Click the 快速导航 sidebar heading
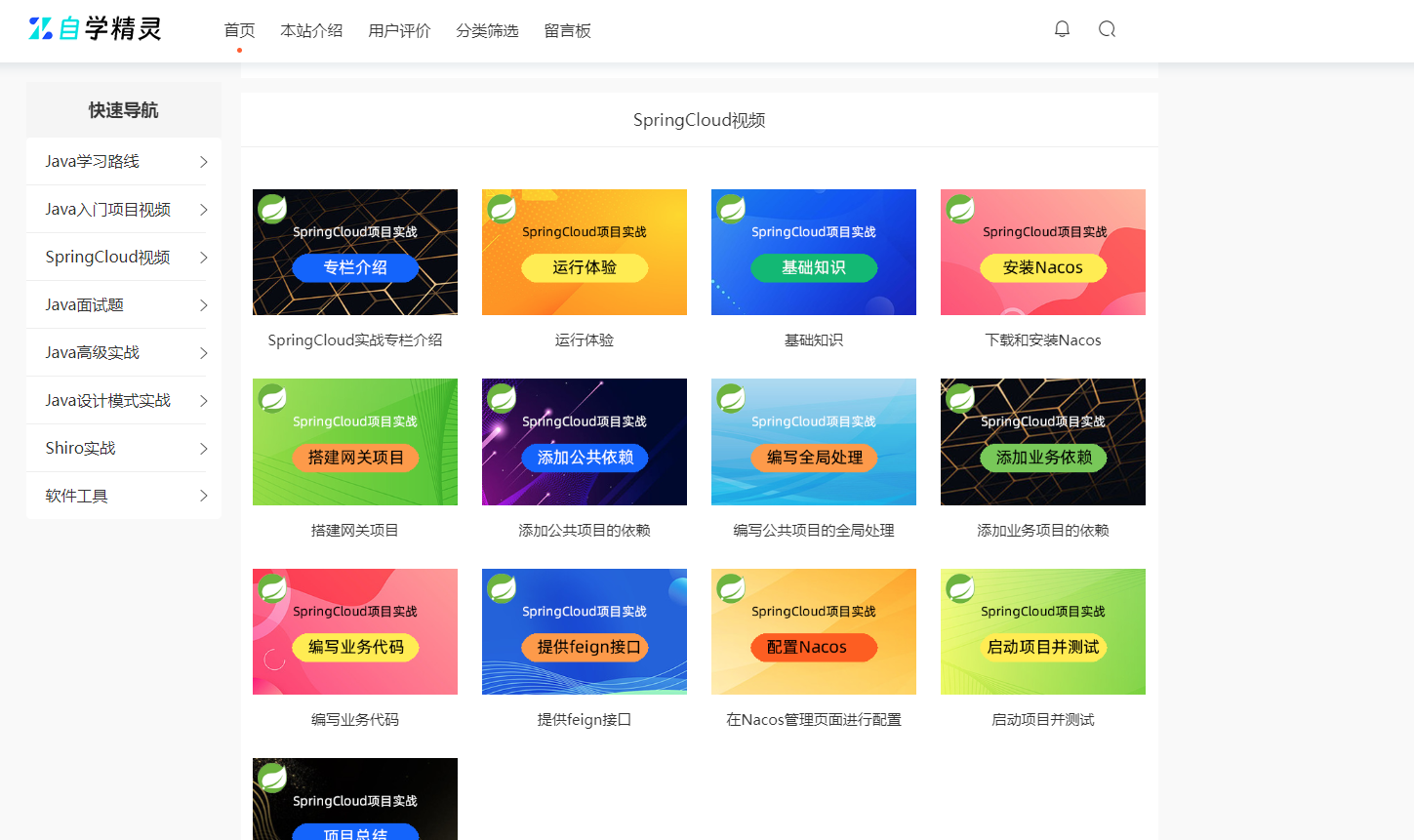Screen dimensions: 1414x840 [x=124, y=110]
